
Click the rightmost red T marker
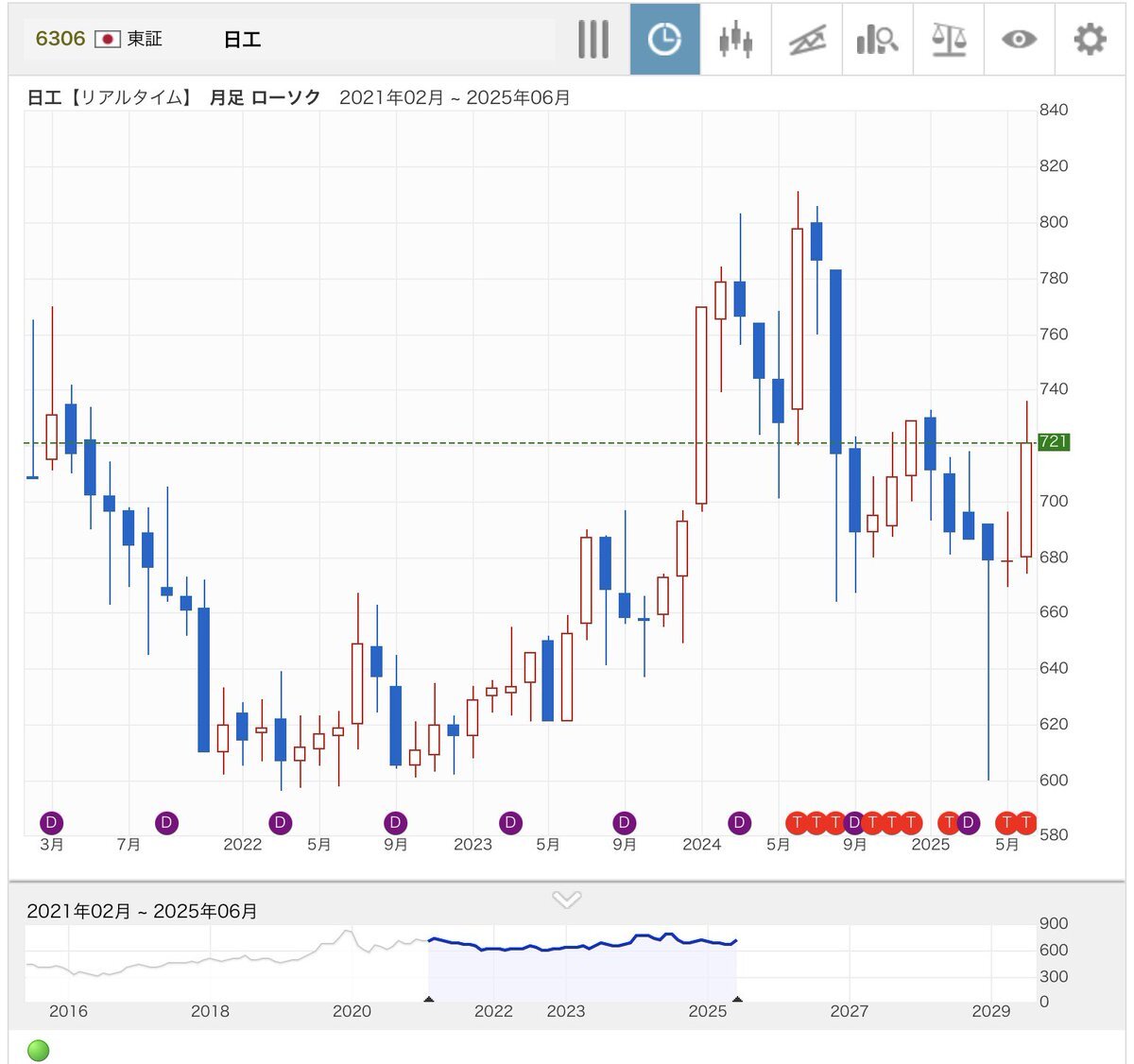tap(1026, 822)
